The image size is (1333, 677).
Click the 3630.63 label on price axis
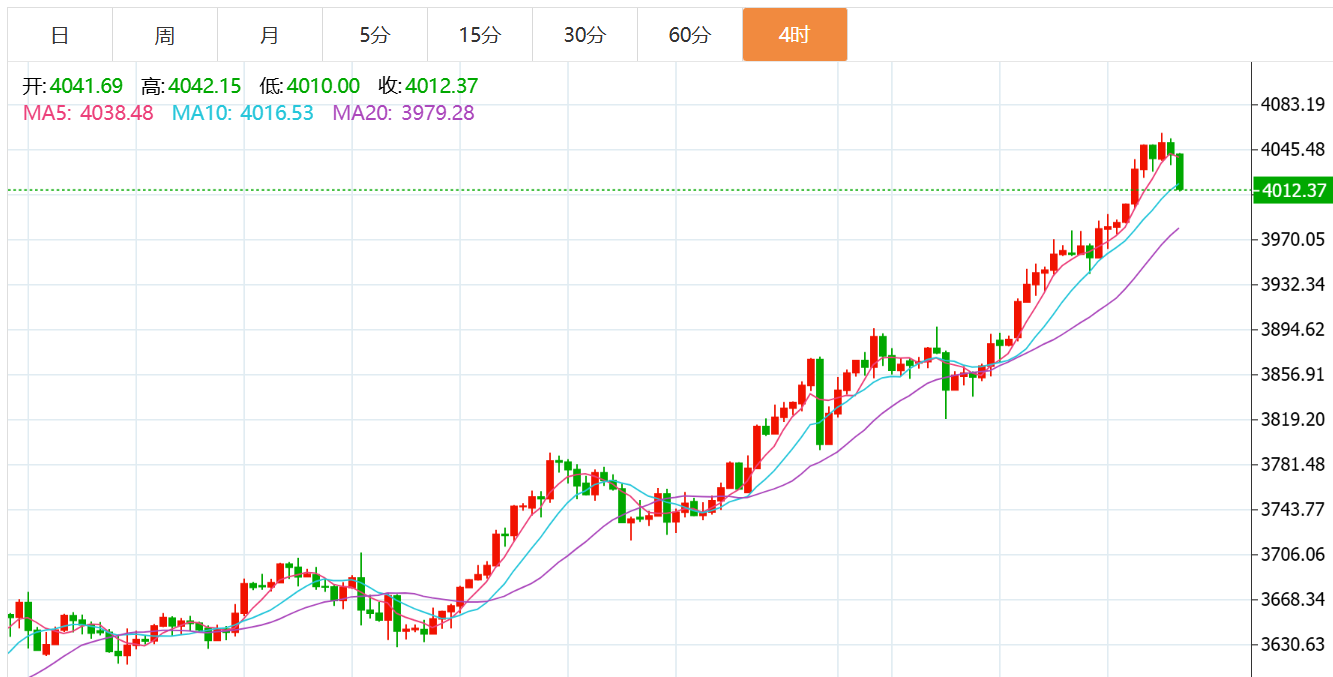[1293, 644]
